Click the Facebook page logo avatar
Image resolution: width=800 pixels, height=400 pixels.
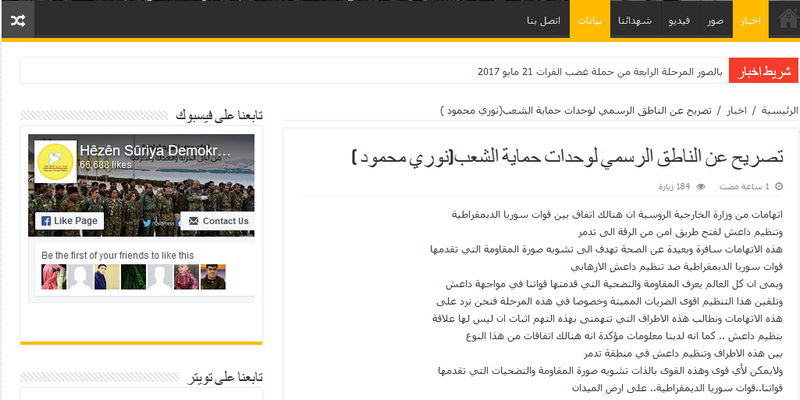[x=53, y=160]
